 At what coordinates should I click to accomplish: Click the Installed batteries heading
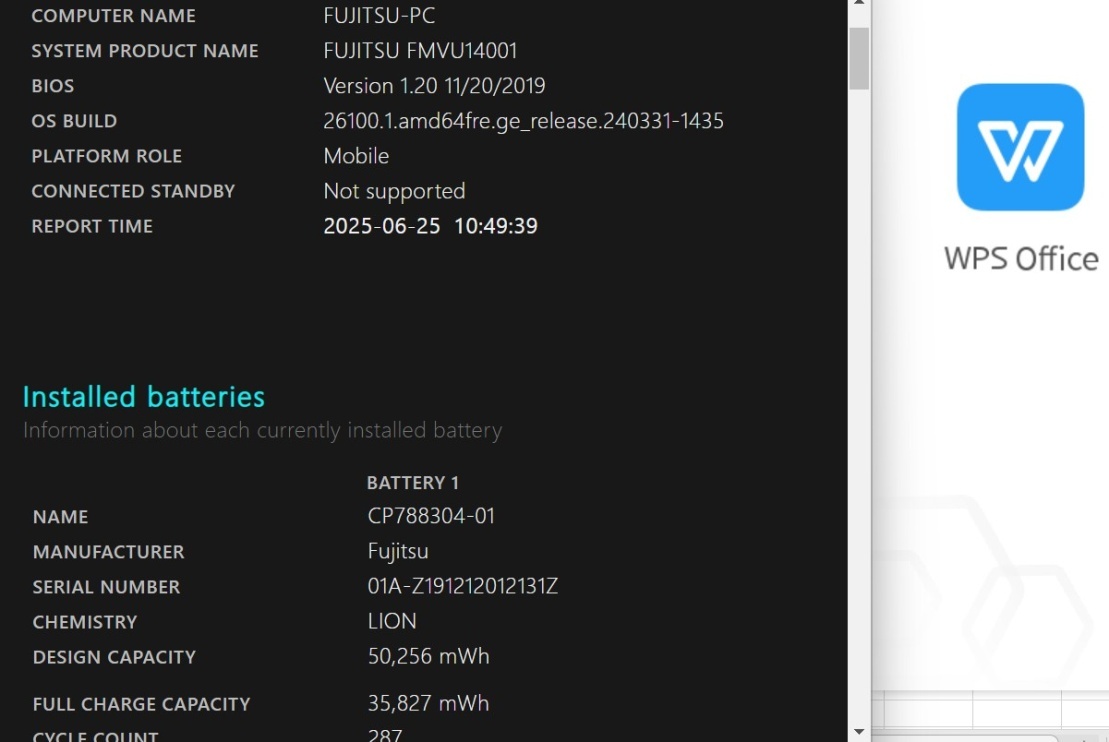coord(144,397)
